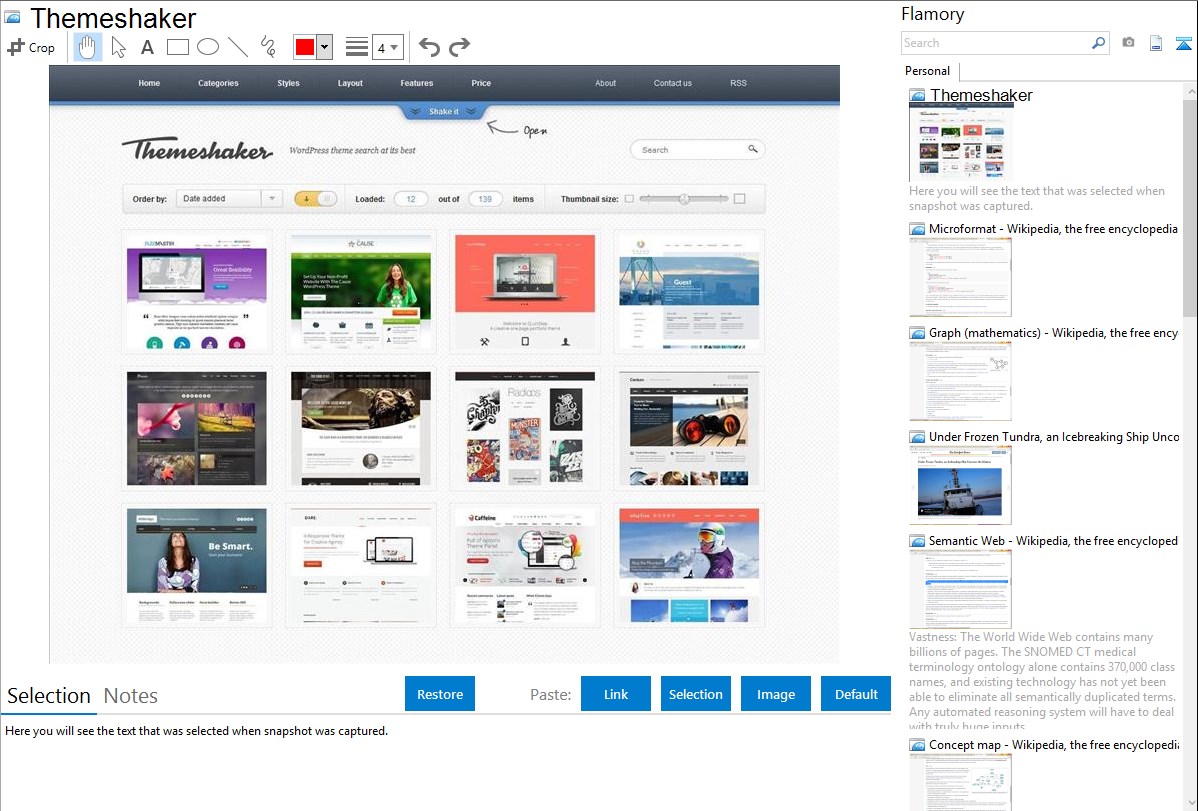The height and width of the screenshot is (811, 1198).
Task: Redo the last undone action
Action: click(459, 47)
